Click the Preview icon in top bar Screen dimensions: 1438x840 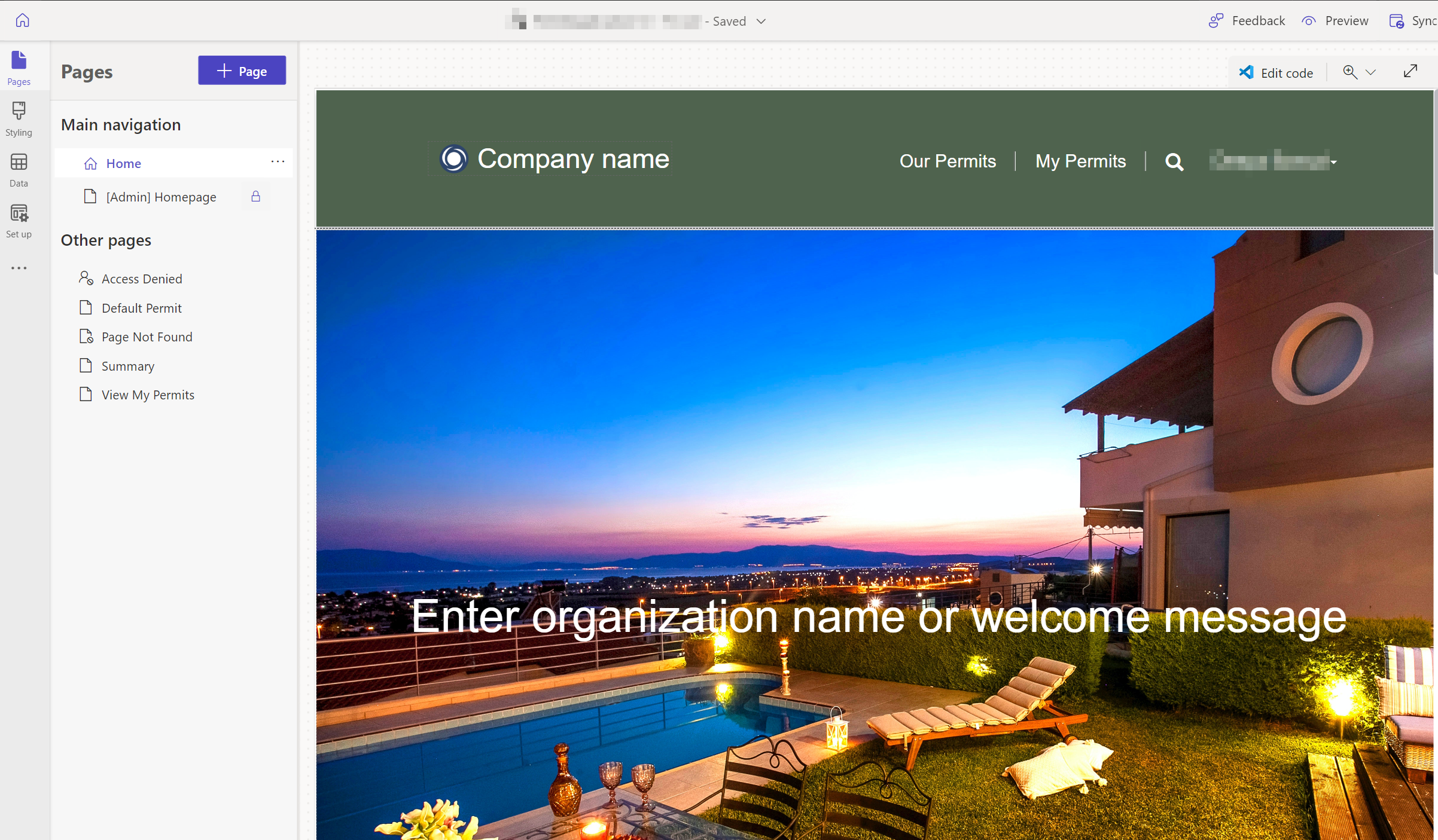pos(1309,20)
